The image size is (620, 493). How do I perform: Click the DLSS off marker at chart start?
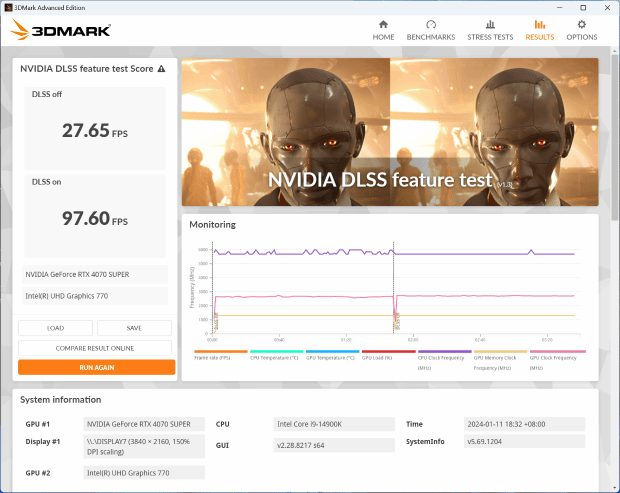(216, 321)
